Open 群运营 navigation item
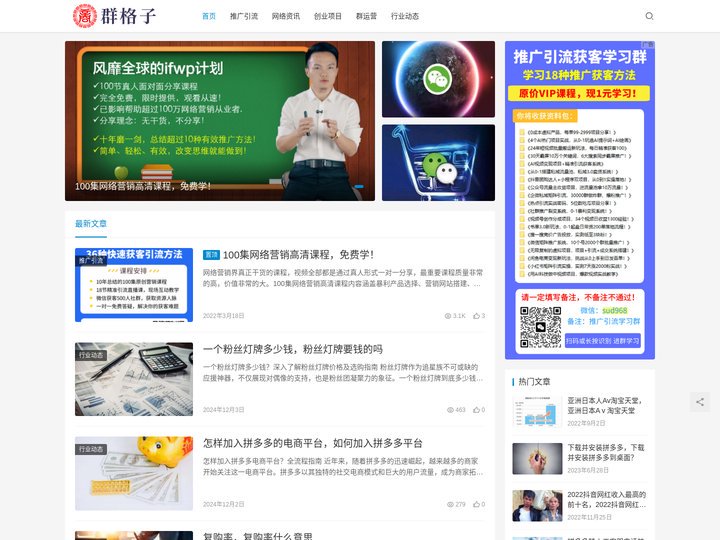This screenshot has height=540, width=720. coord(366,16)
